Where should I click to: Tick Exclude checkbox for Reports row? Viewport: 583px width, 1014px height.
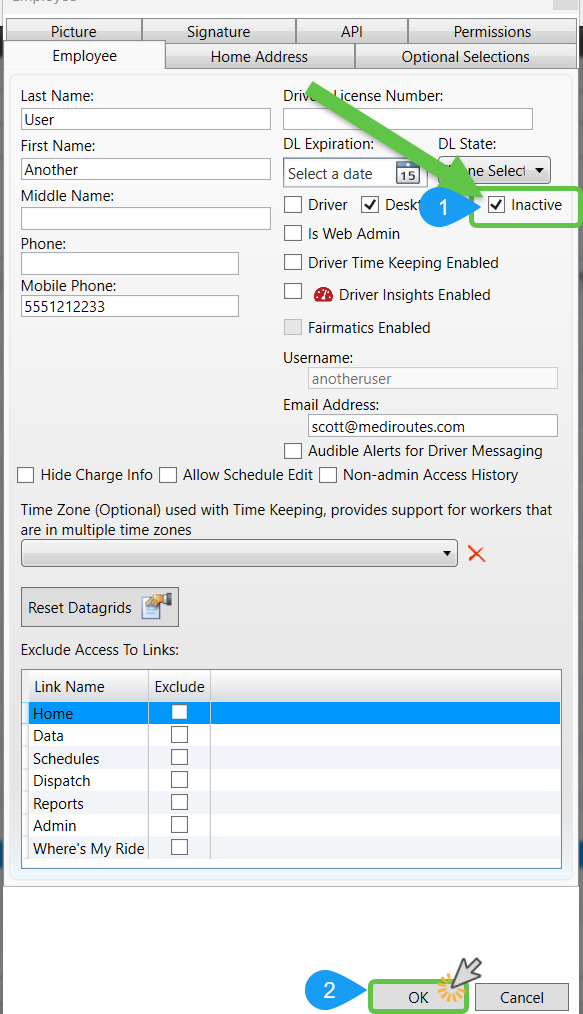point(179,802)
